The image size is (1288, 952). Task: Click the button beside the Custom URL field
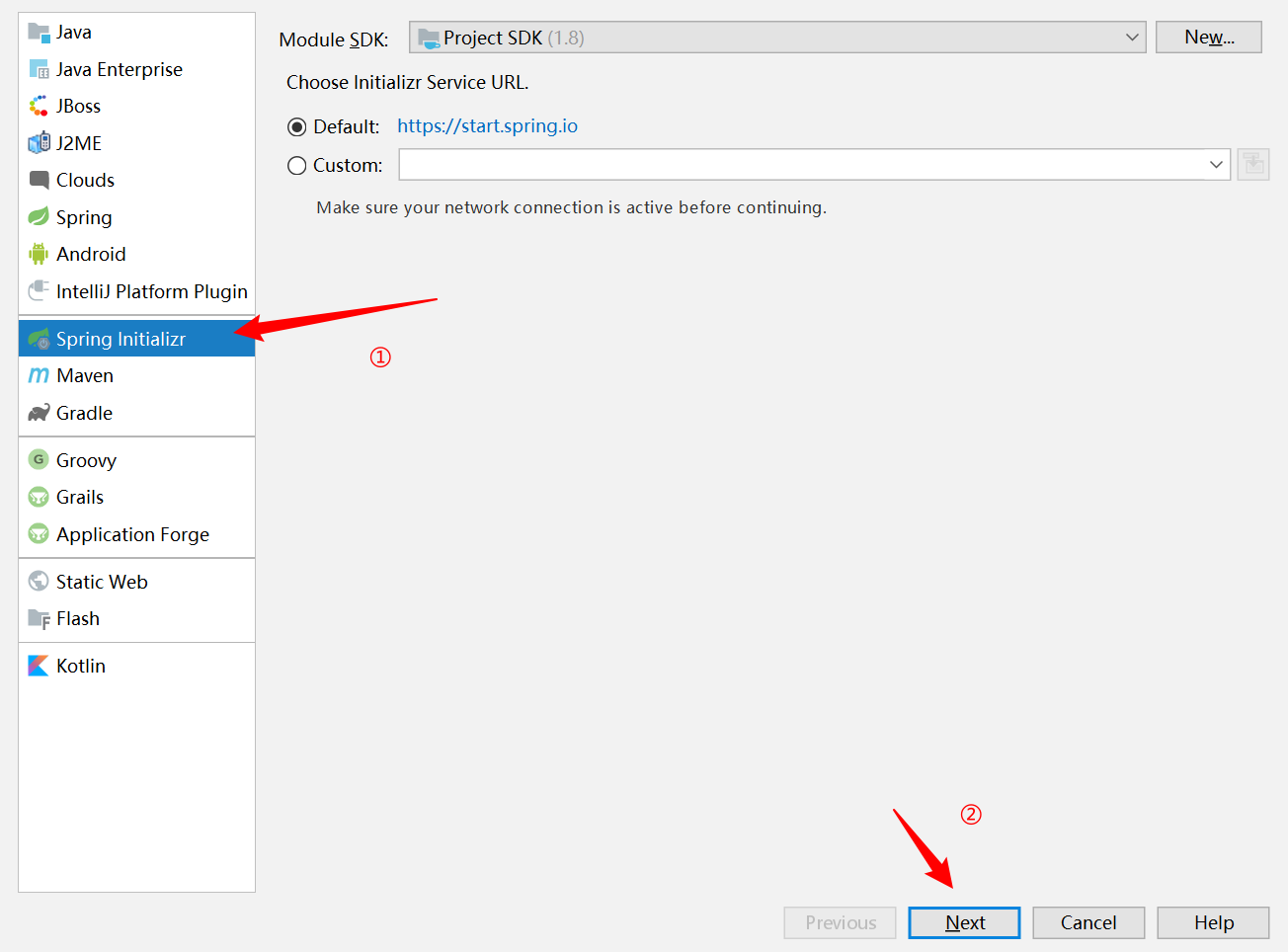1253,164
